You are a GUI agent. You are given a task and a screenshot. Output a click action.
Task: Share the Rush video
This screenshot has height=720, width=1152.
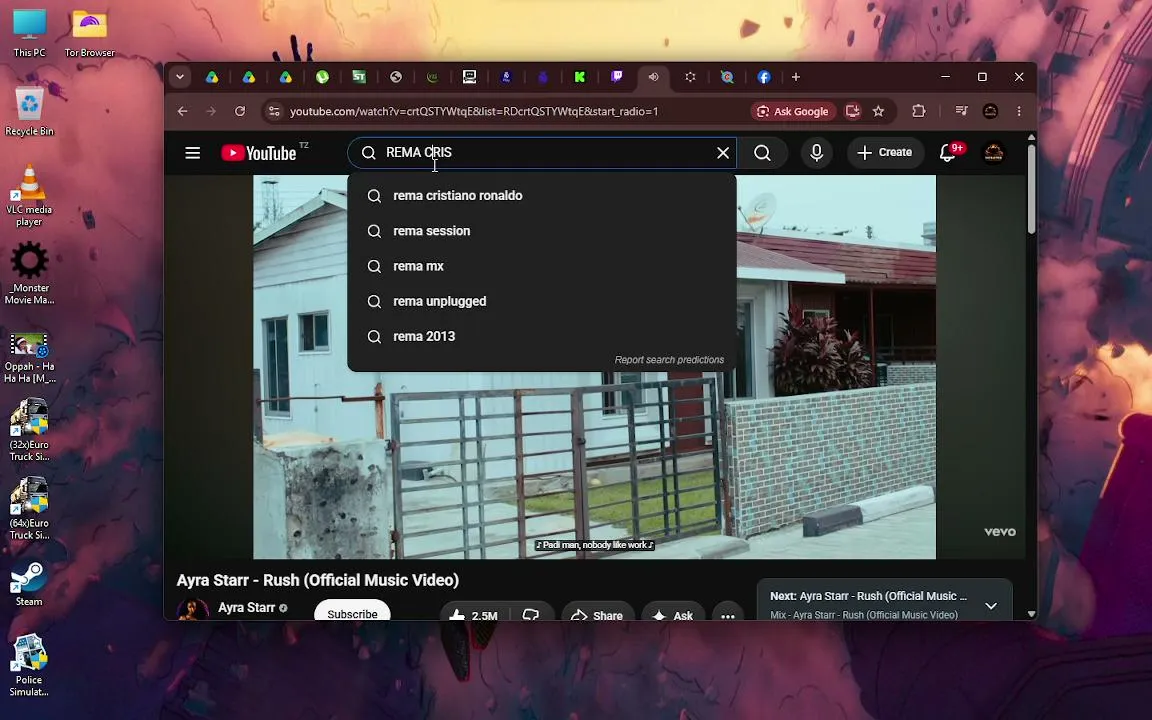point(597,613)
